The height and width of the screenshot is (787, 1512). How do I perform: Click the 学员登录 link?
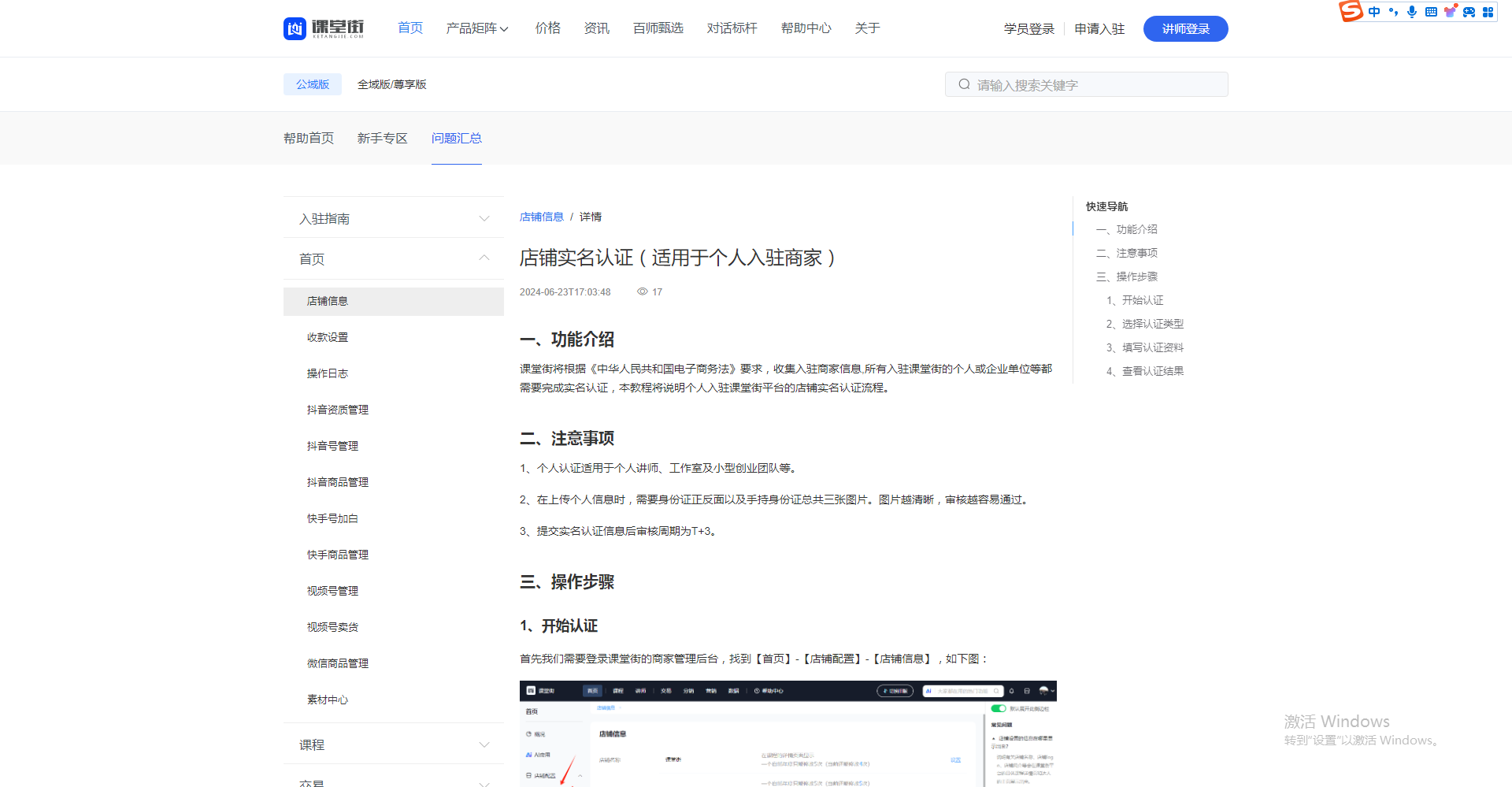coord(1029,29)
